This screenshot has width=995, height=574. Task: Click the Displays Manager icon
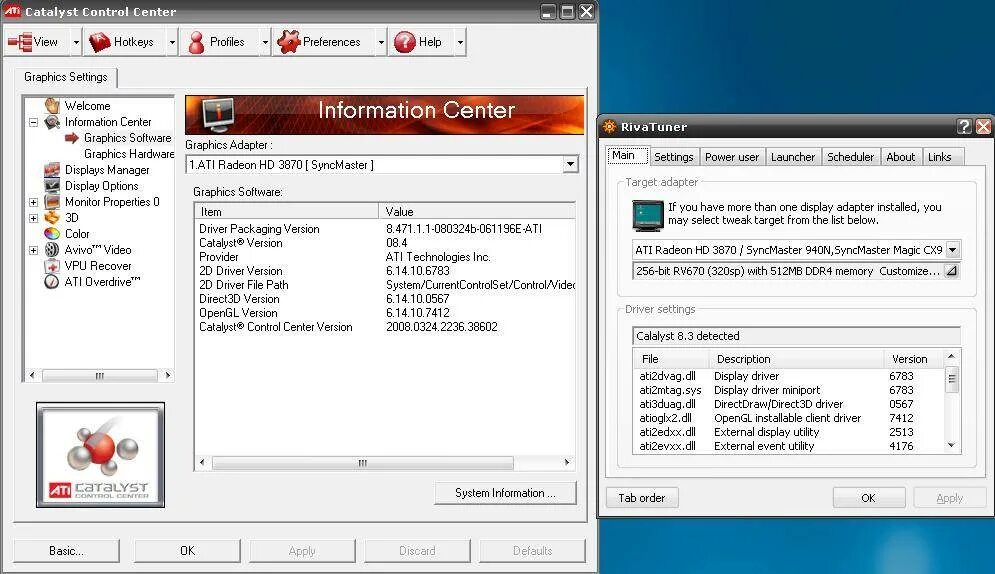(52, 169)
